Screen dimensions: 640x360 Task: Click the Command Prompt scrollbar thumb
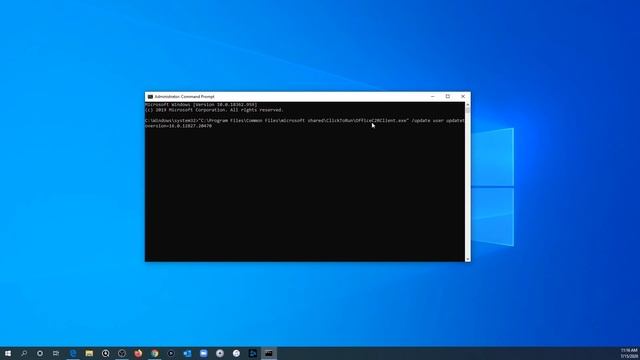click(468, 110)
